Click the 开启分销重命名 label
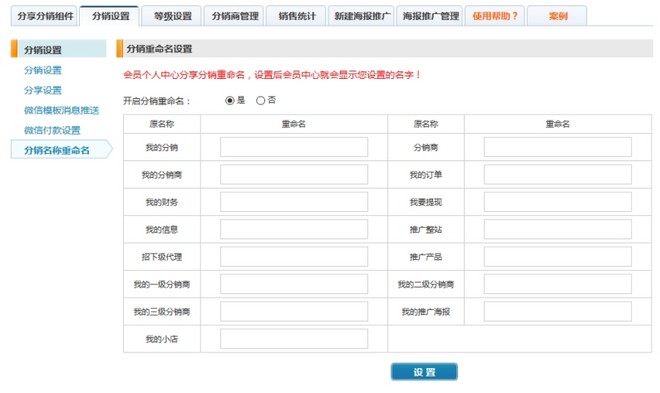660x393 pixels. [x=157, y=101]
